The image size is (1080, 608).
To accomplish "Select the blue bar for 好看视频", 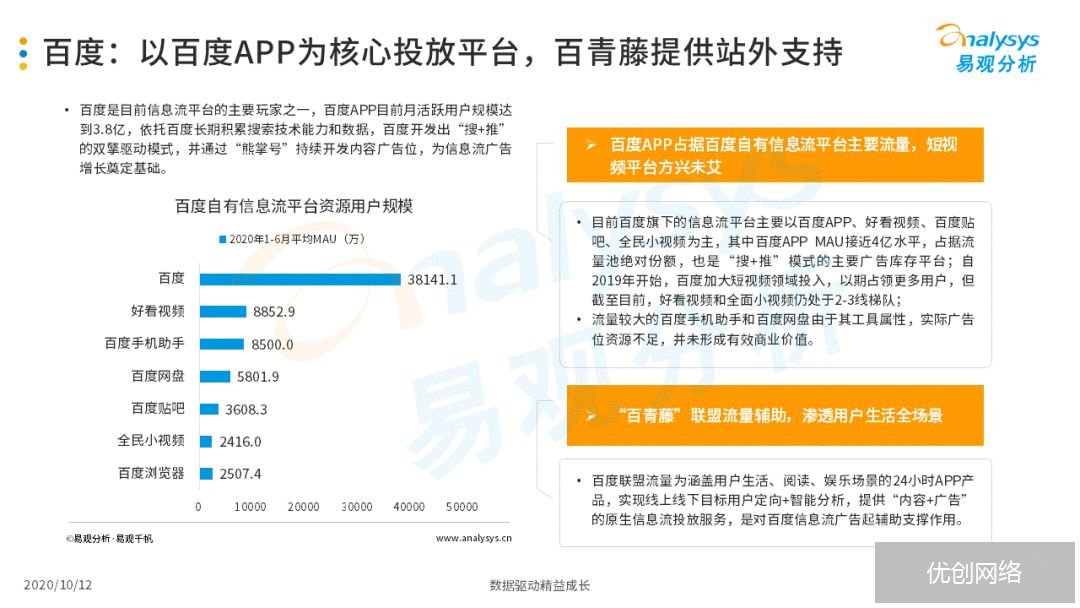I will coord(223,311).
